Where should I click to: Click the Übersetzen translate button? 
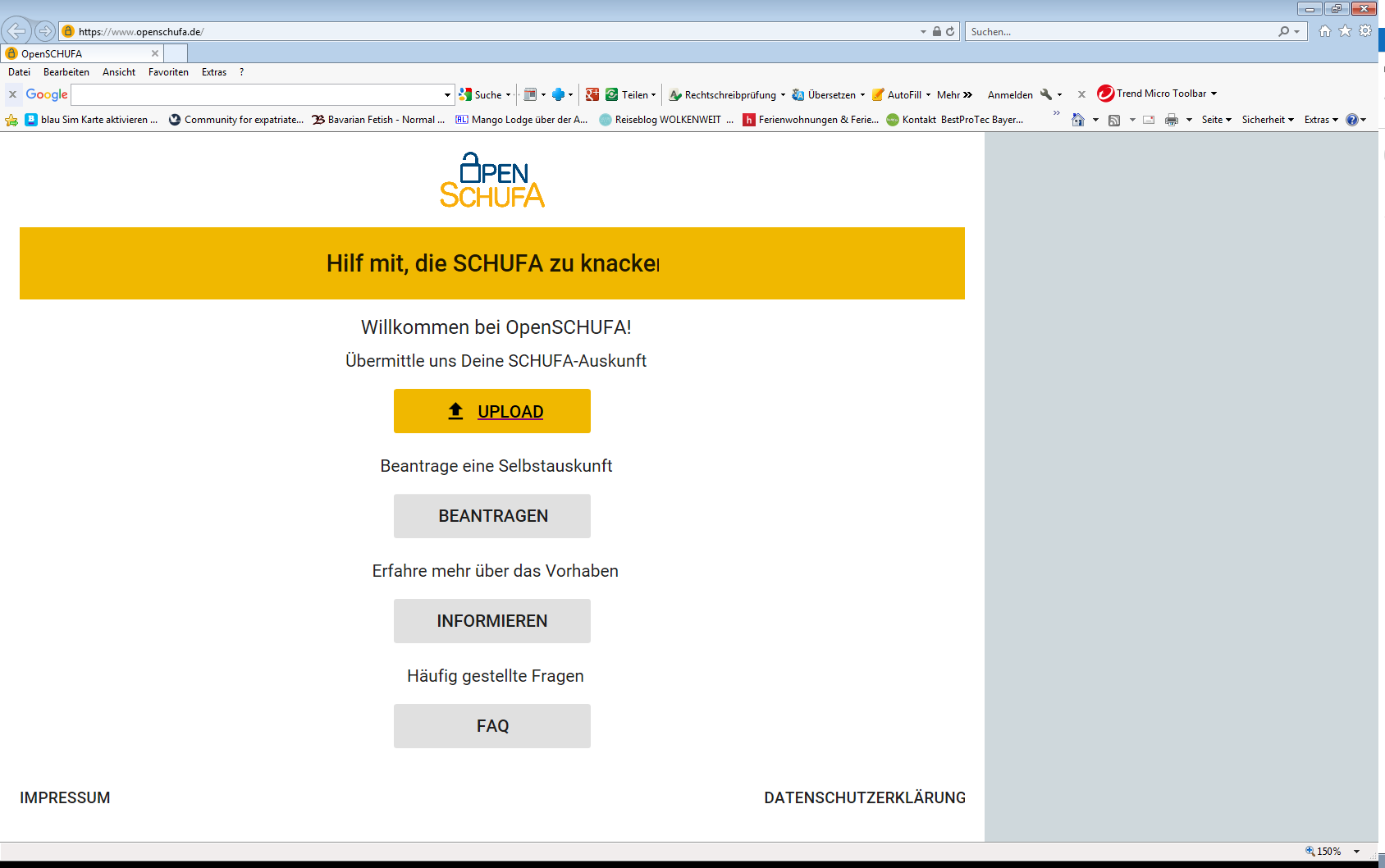(824, 94)
